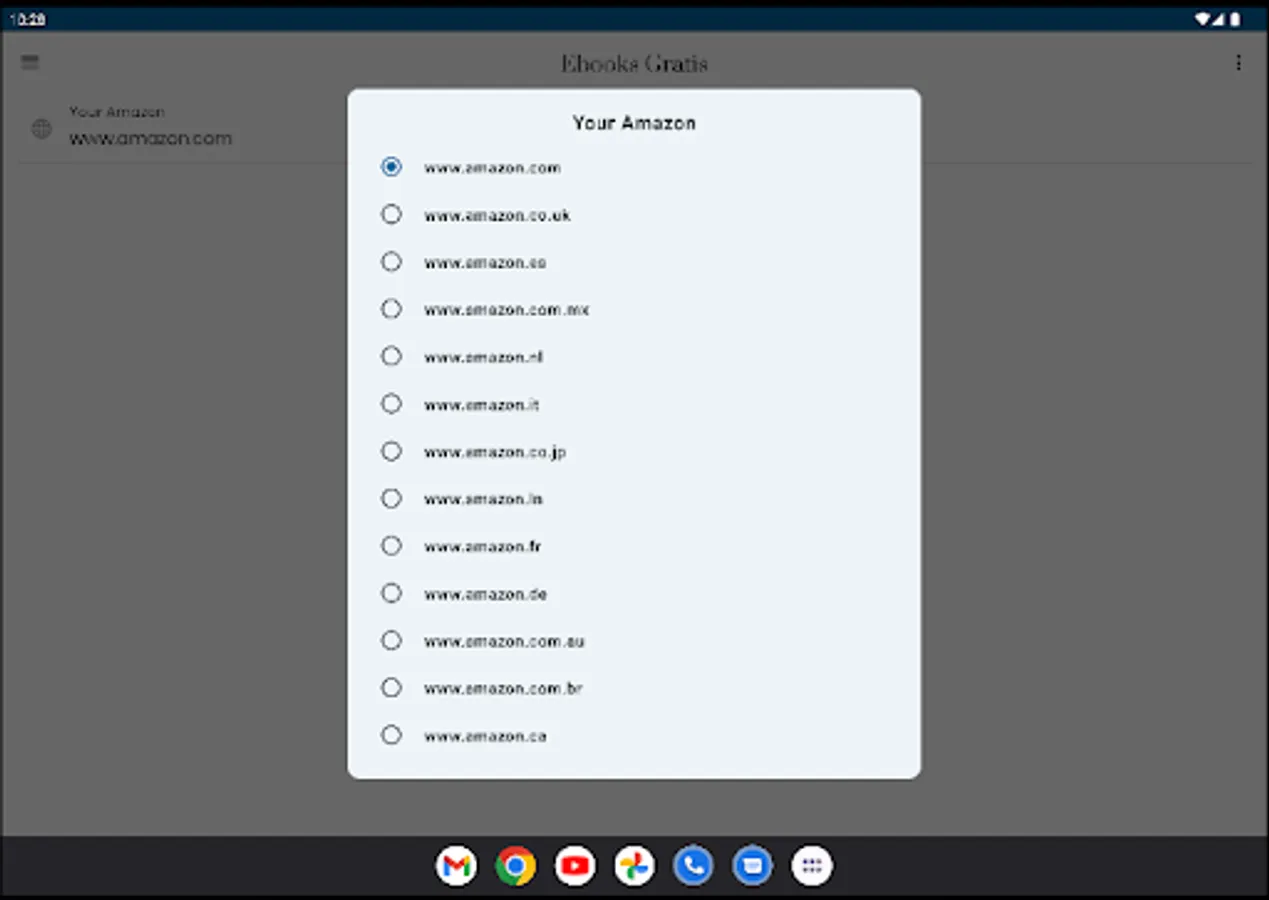Click the www.amazon.co.jp label text
The image size is (1269, 900).
click(x=495, y=452)
